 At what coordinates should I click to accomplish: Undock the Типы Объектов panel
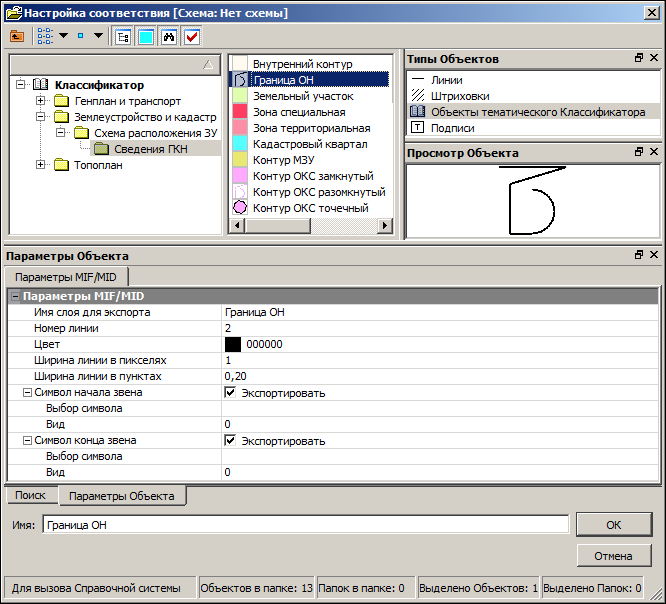tap(639, 58)
